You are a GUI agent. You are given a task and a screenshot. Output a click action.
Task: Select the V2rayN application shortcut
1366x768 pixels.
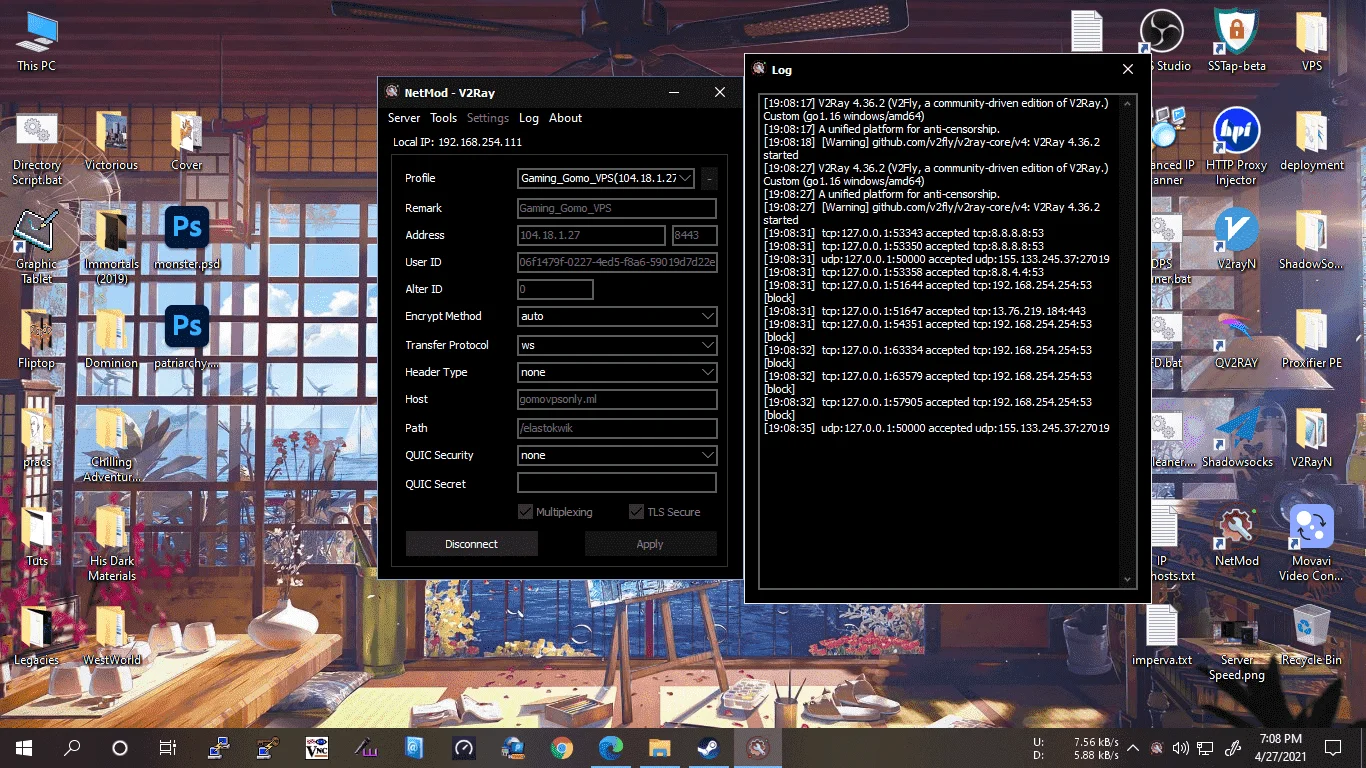[1237, 240]
